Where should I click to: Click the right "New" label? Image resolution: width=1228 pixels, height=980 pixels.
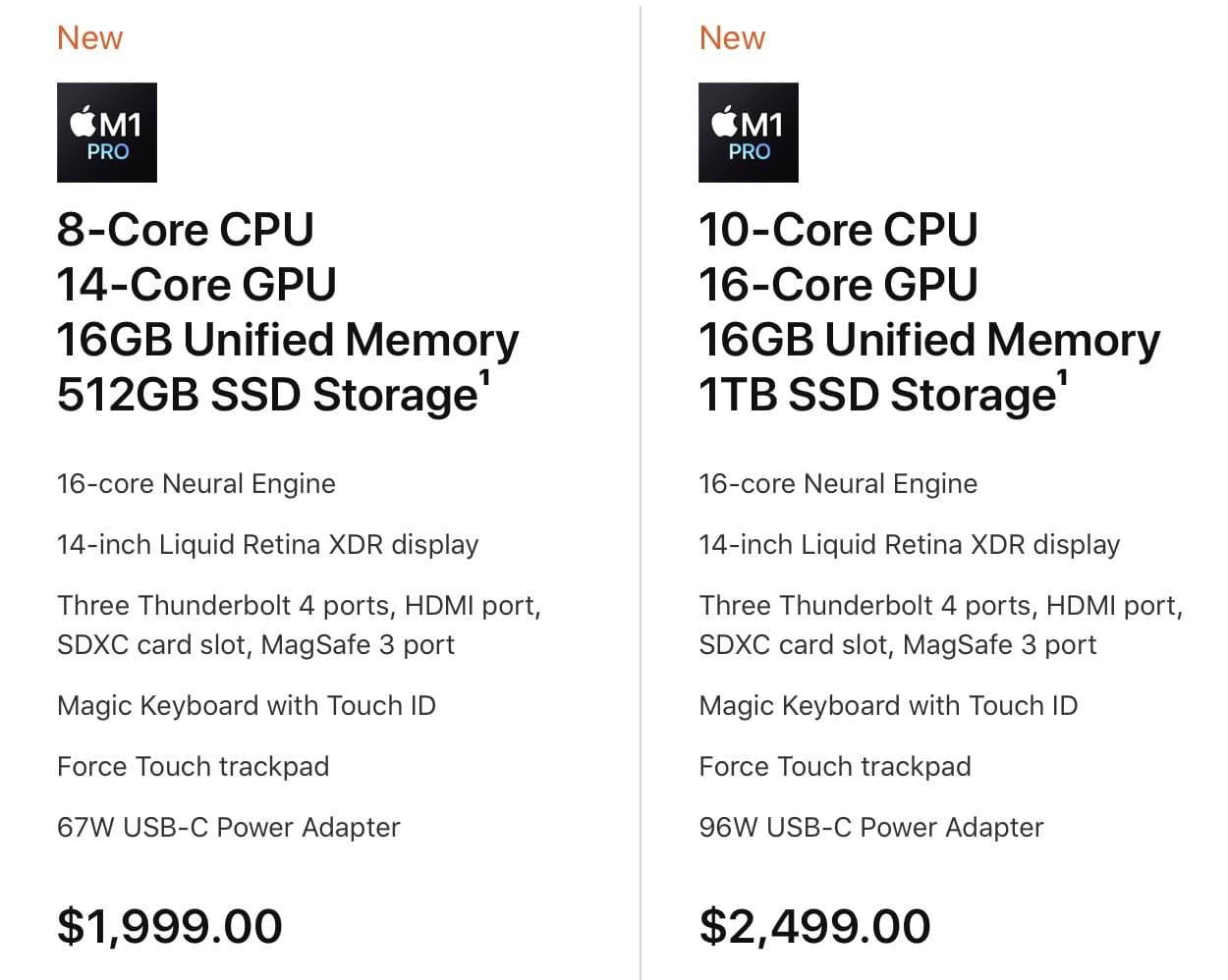tap(732, 38)
